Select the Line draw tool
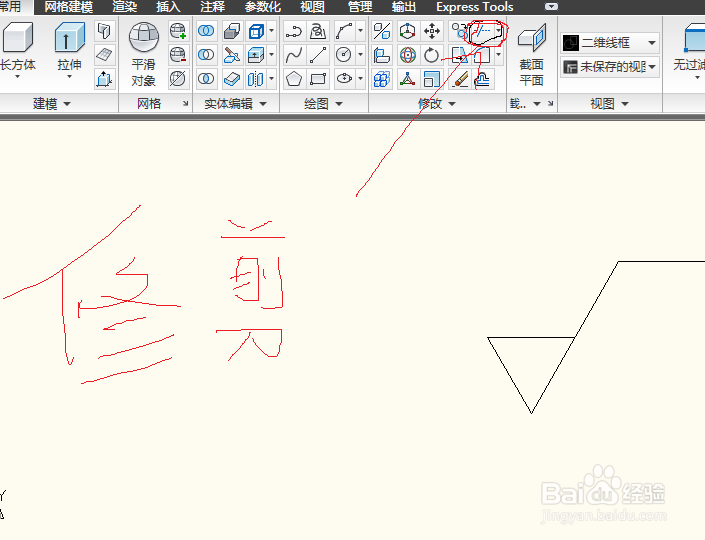 318,55
